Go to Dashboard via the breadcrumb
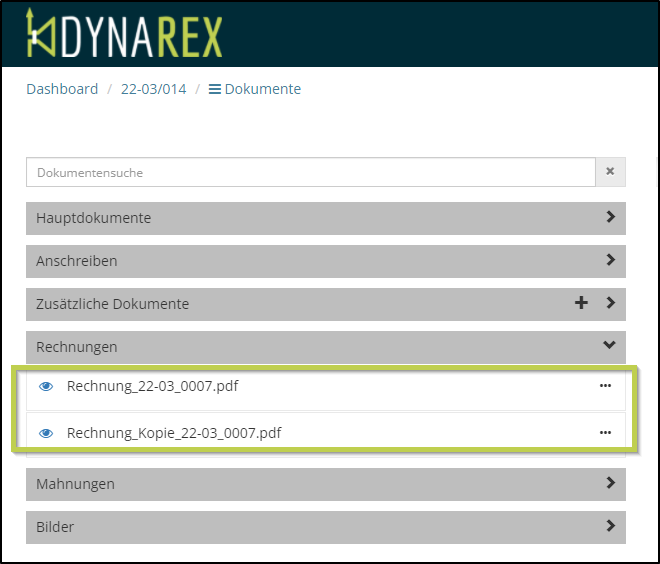This screenshot has width=660, height=564. [62, 89]
